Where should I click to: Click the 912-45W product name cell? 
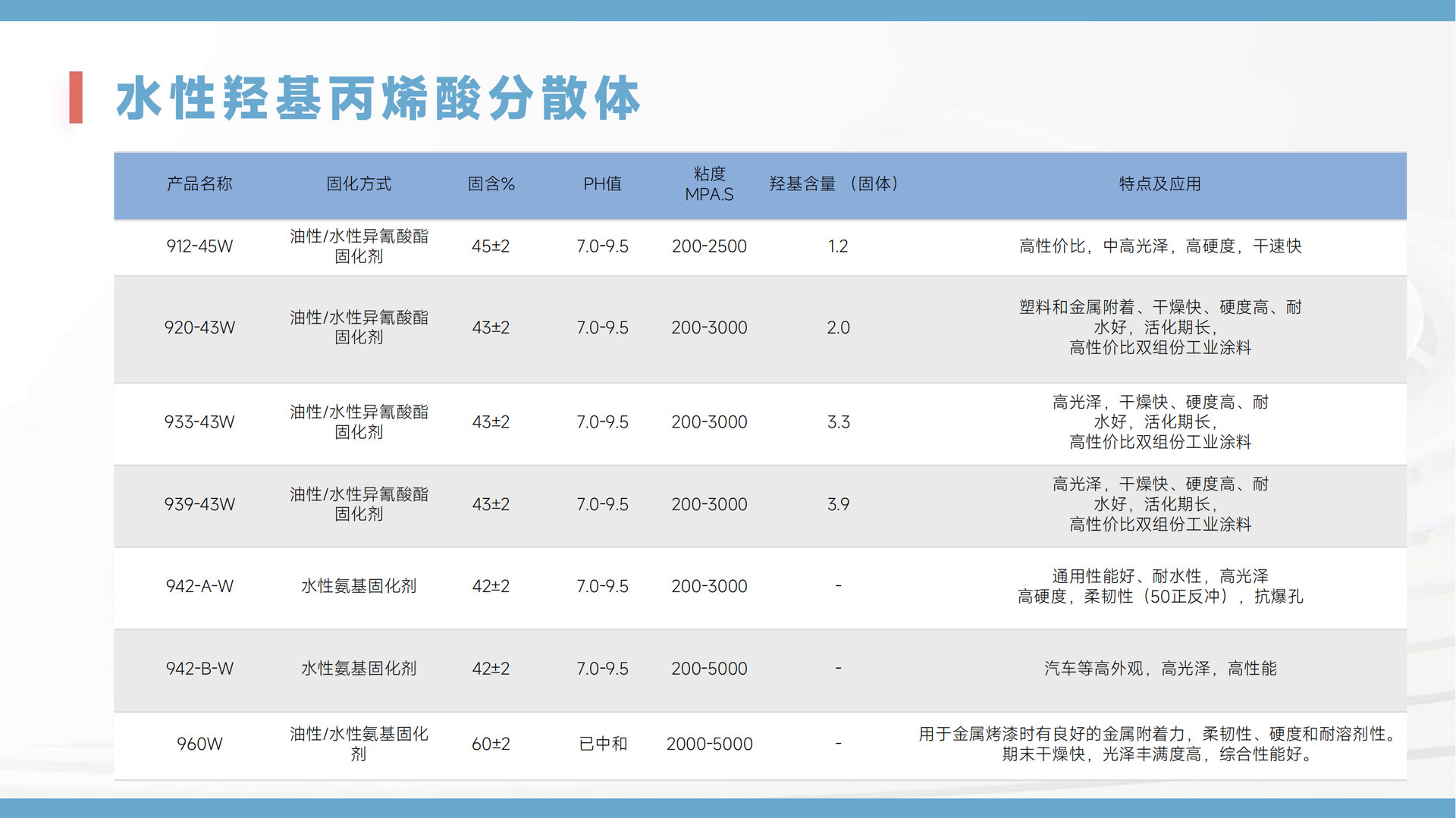click(x=199, y=246)
